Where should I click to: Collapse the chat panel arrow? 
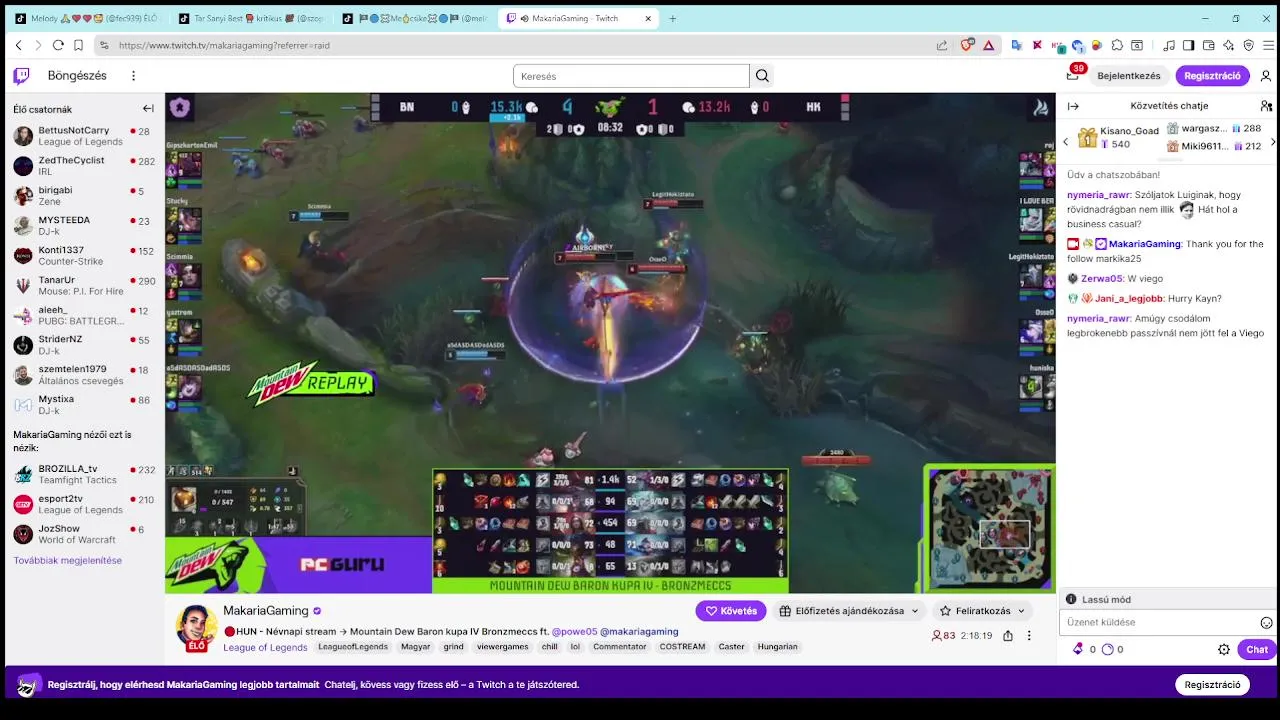1073,106
